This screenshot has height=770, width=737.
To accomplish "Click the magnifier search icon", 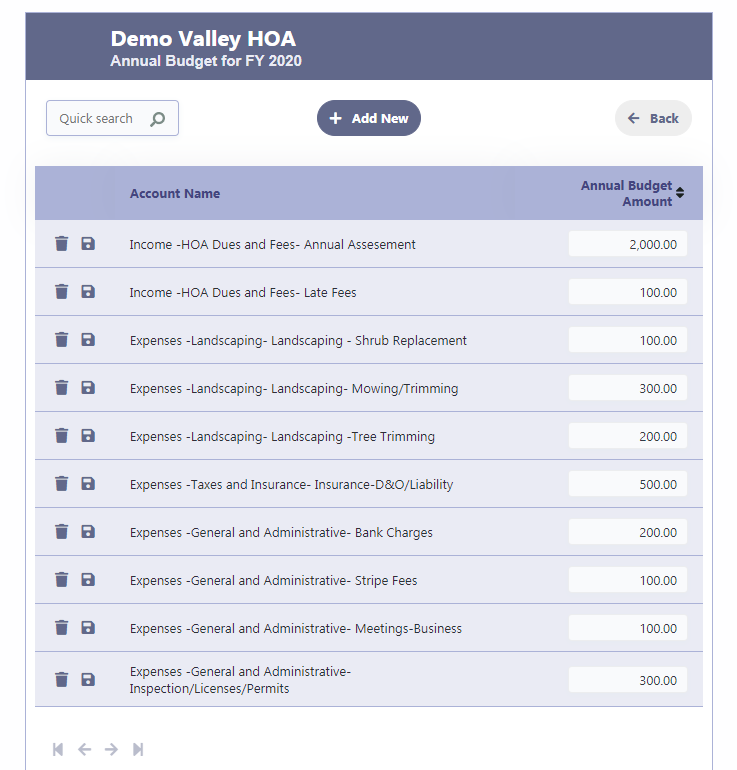I will pyautogui.click(x=158, y=119).
